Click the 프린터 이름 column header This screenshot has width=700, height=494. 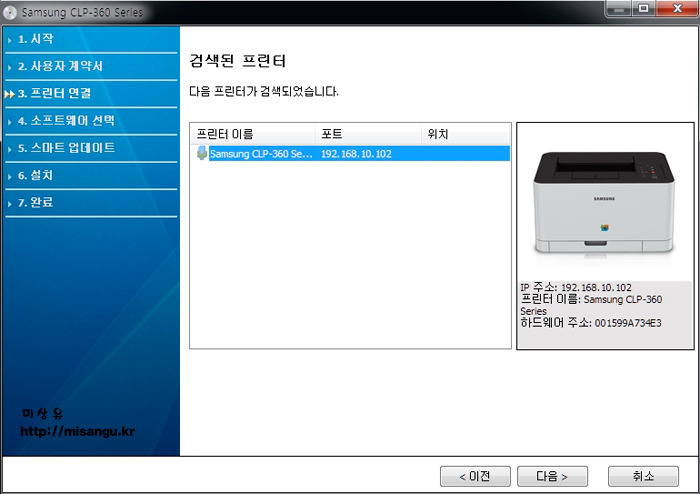253,134
